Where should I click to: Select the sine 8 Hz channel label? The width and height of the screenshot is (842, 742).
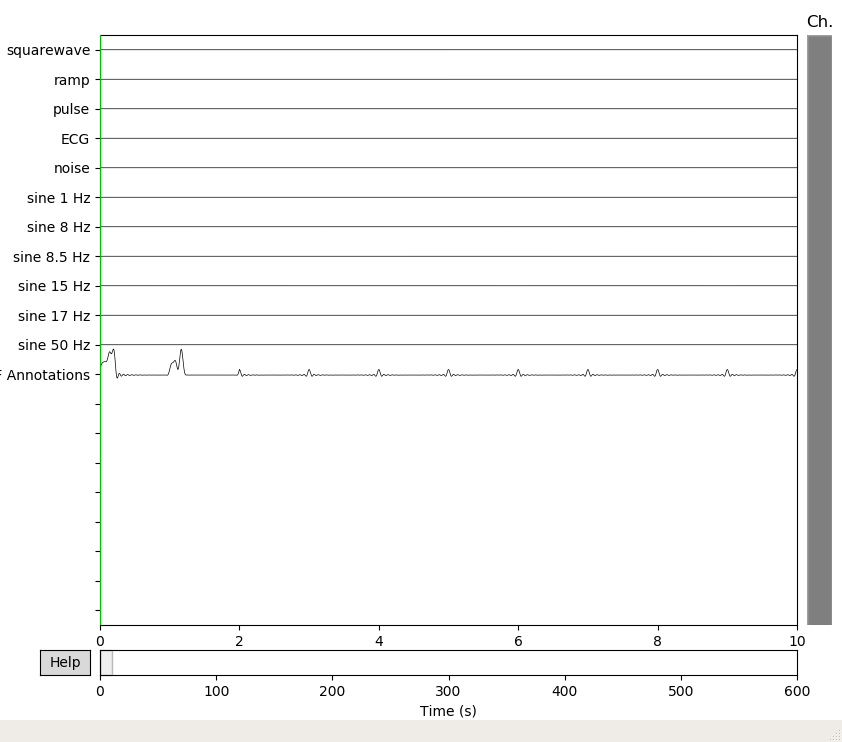coord(59,228)
